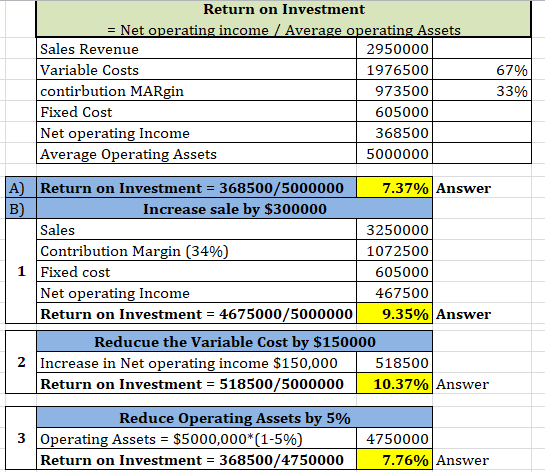
Task: Select the 'Net operating Income' label in section 1
Action: [x=196, y=292]
